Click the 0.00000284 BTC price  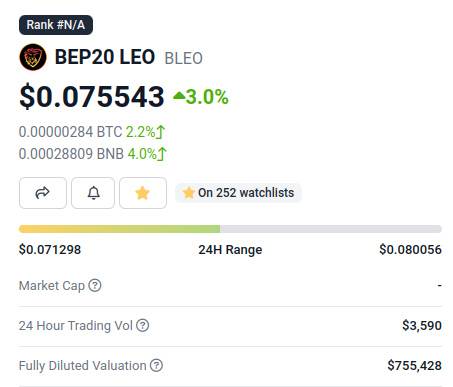coord(70,132)
